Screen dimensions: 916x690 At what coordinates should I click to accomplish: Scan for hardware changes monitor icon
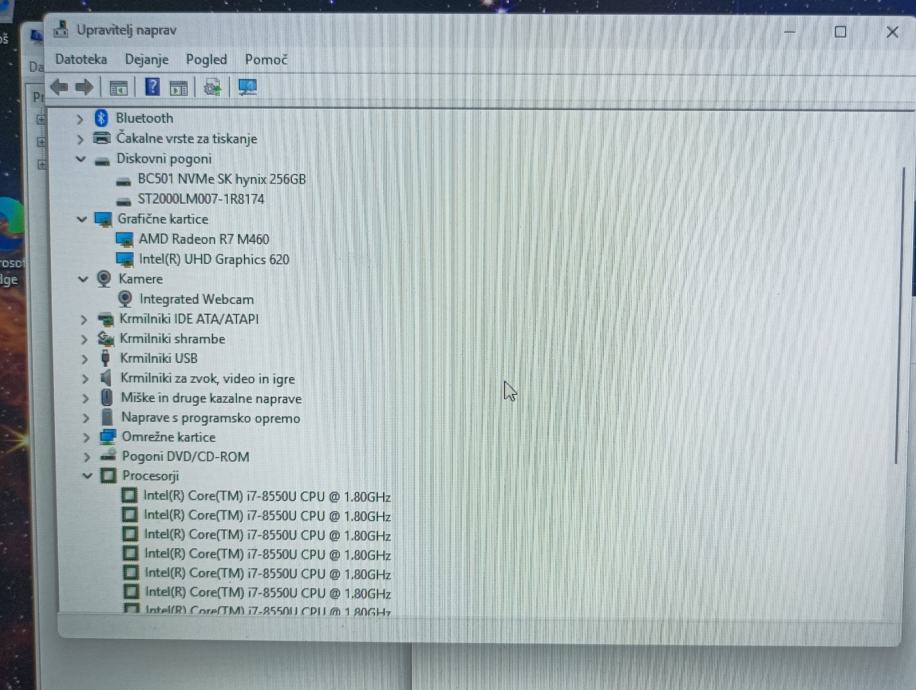pyautogui.click(x=247, y=88)
